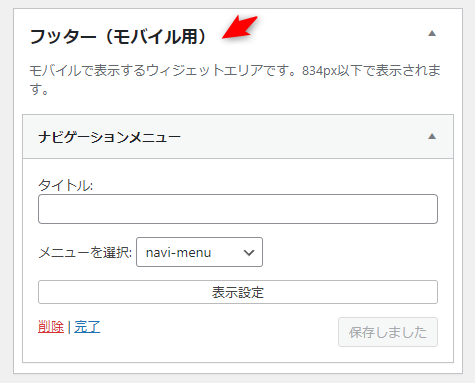Click the フッター（モバイル用） heading text

coord(119,36)
